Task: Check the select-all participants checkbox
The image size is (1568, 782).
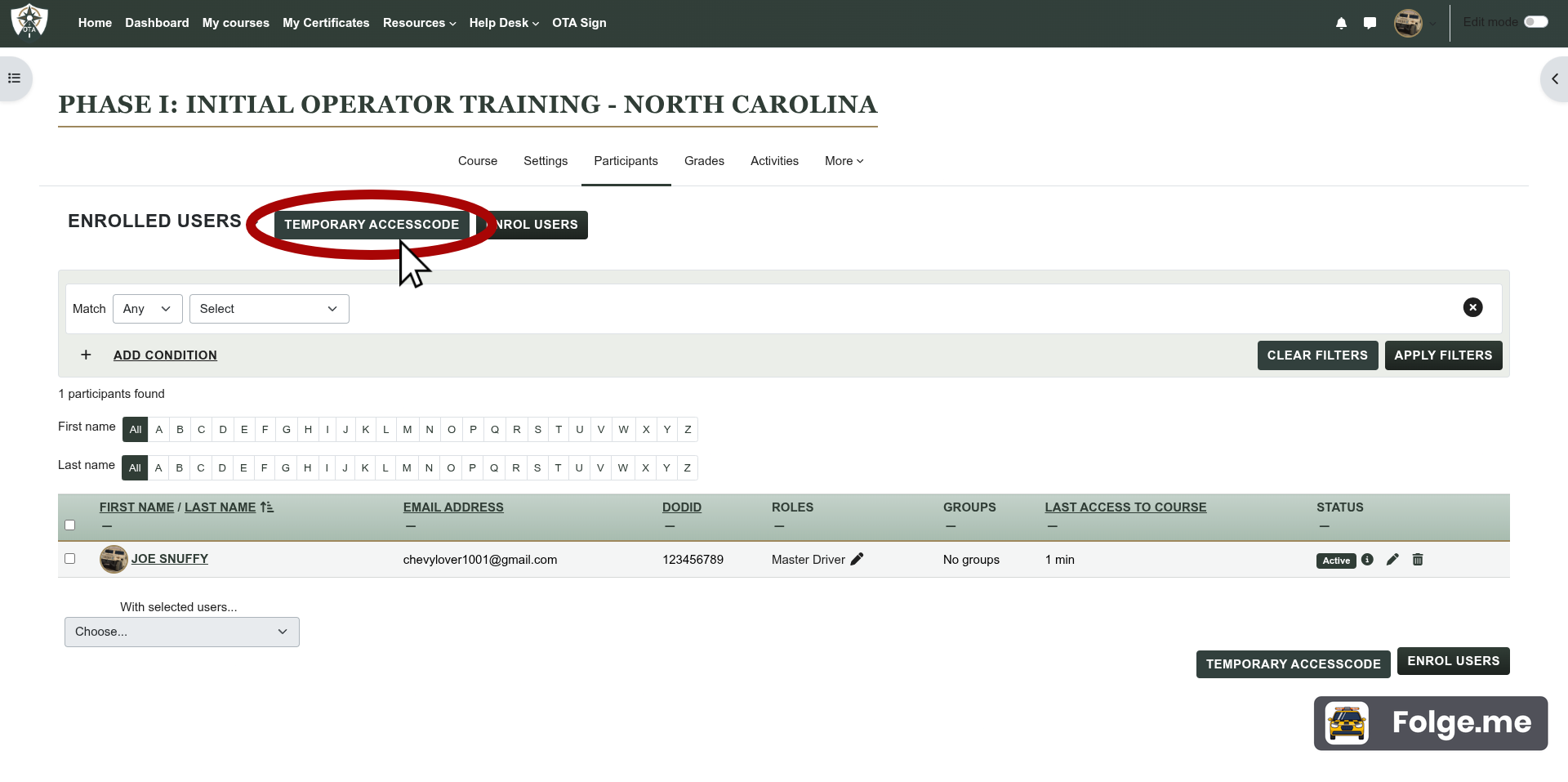Action: coord(70,525)
